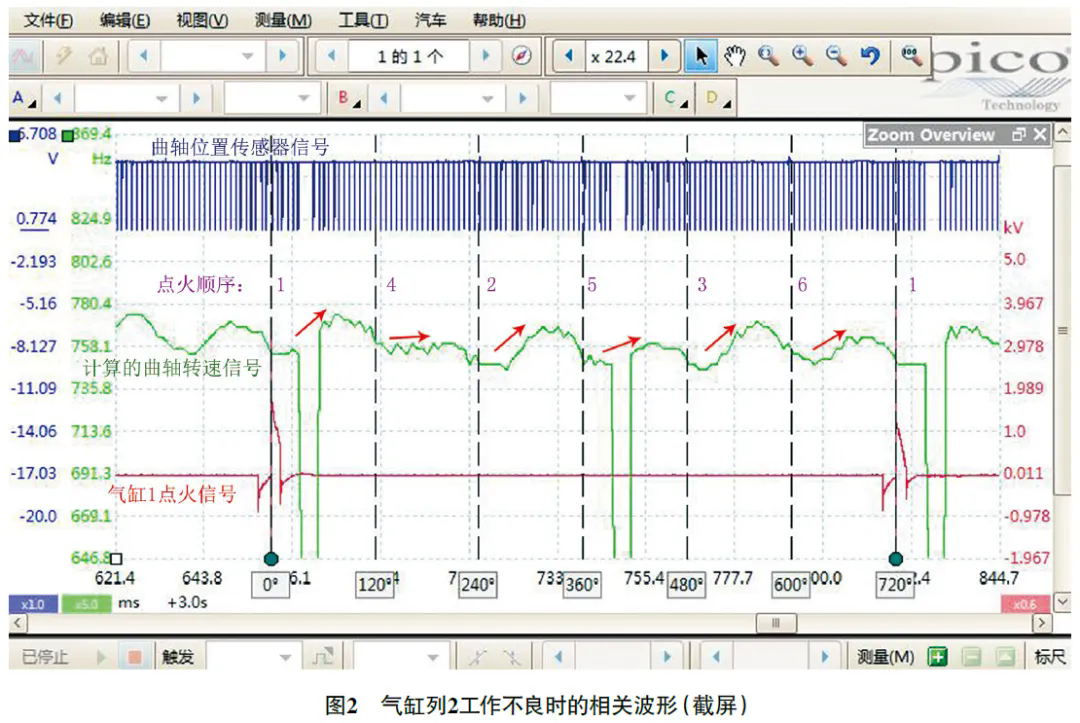This screenshot has width=1080, height=723.
Task: Open the 汽车 menu
Action: pyautogui.click(x=430, y=21)
